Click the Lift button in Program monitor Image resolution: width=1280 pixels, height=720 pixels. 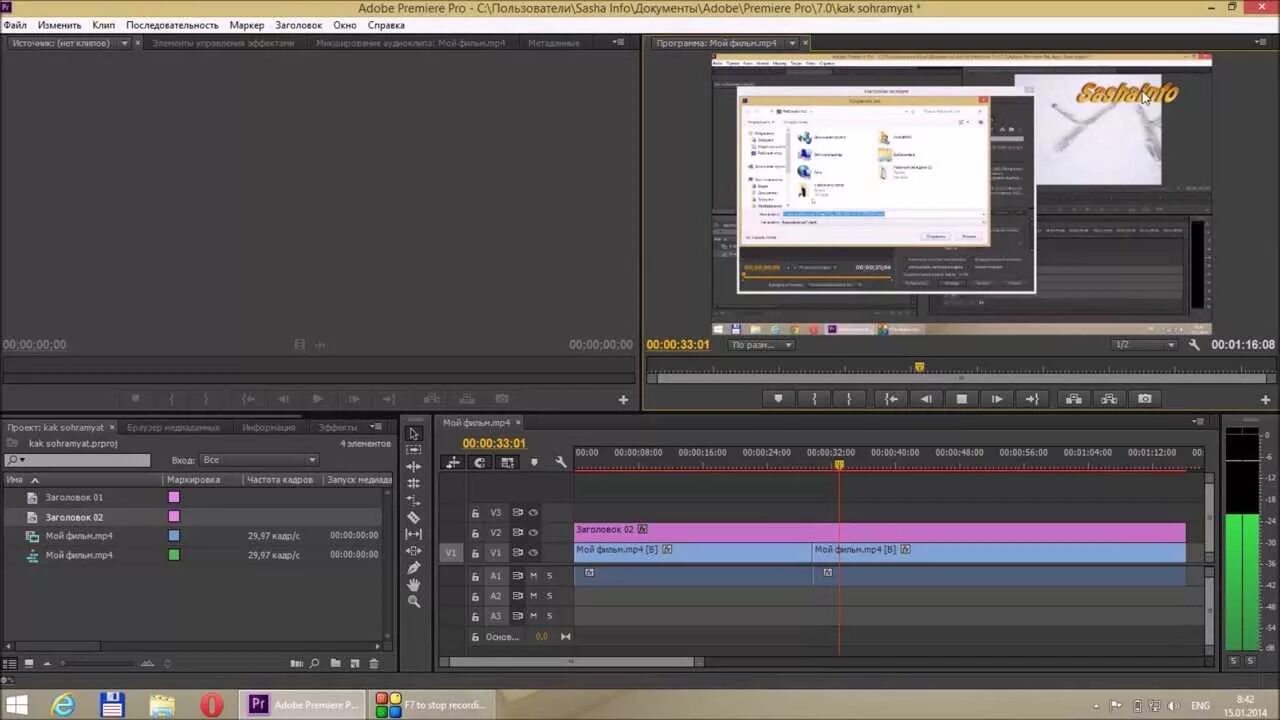[x=1074, y=398]
